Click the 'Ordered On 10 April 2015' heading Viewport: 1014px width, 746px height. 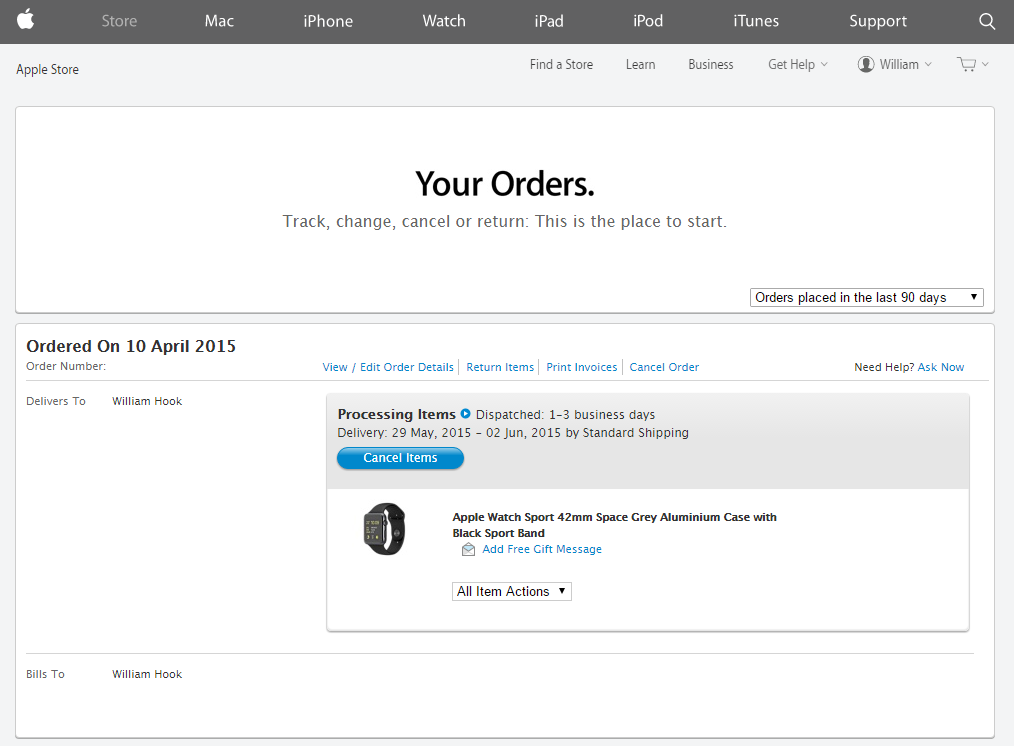(131, 346)
